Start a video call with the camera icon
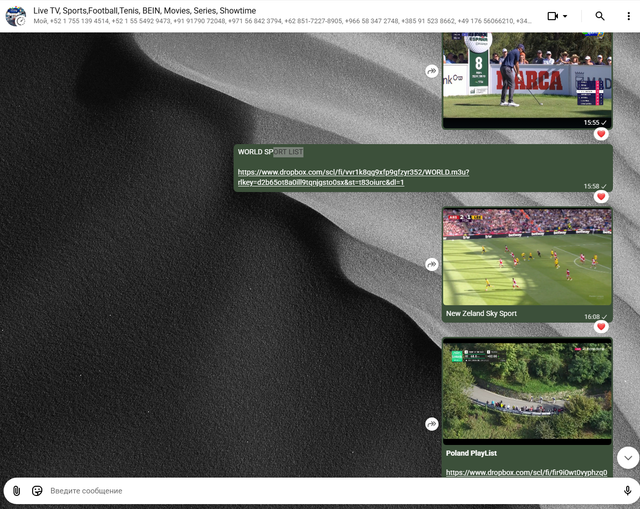The height and width of the screenshot is (509, 640). click(x=552, y=16)
